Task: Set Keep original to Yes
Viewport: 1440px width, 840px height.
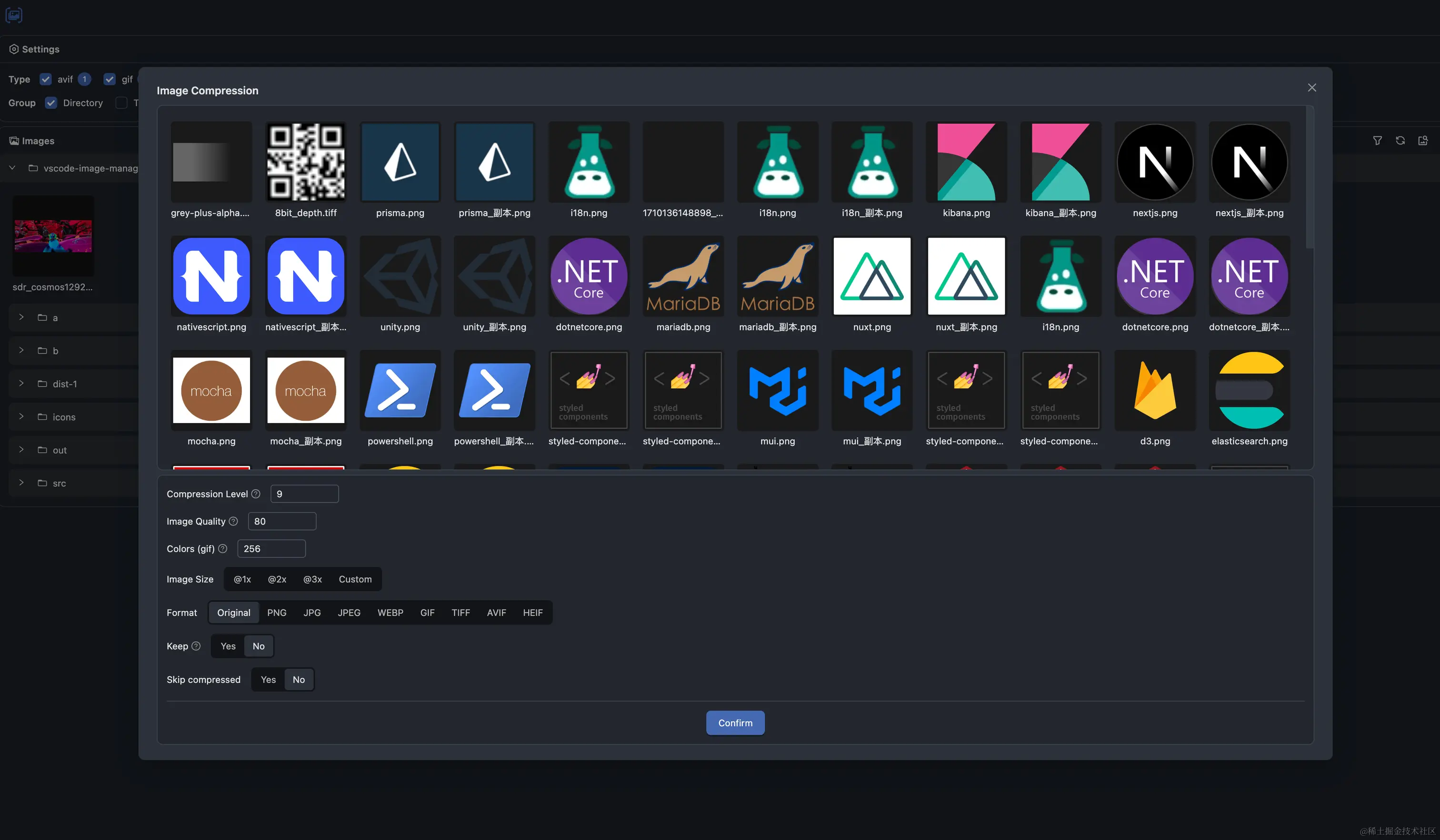Action: click(228, 646)
